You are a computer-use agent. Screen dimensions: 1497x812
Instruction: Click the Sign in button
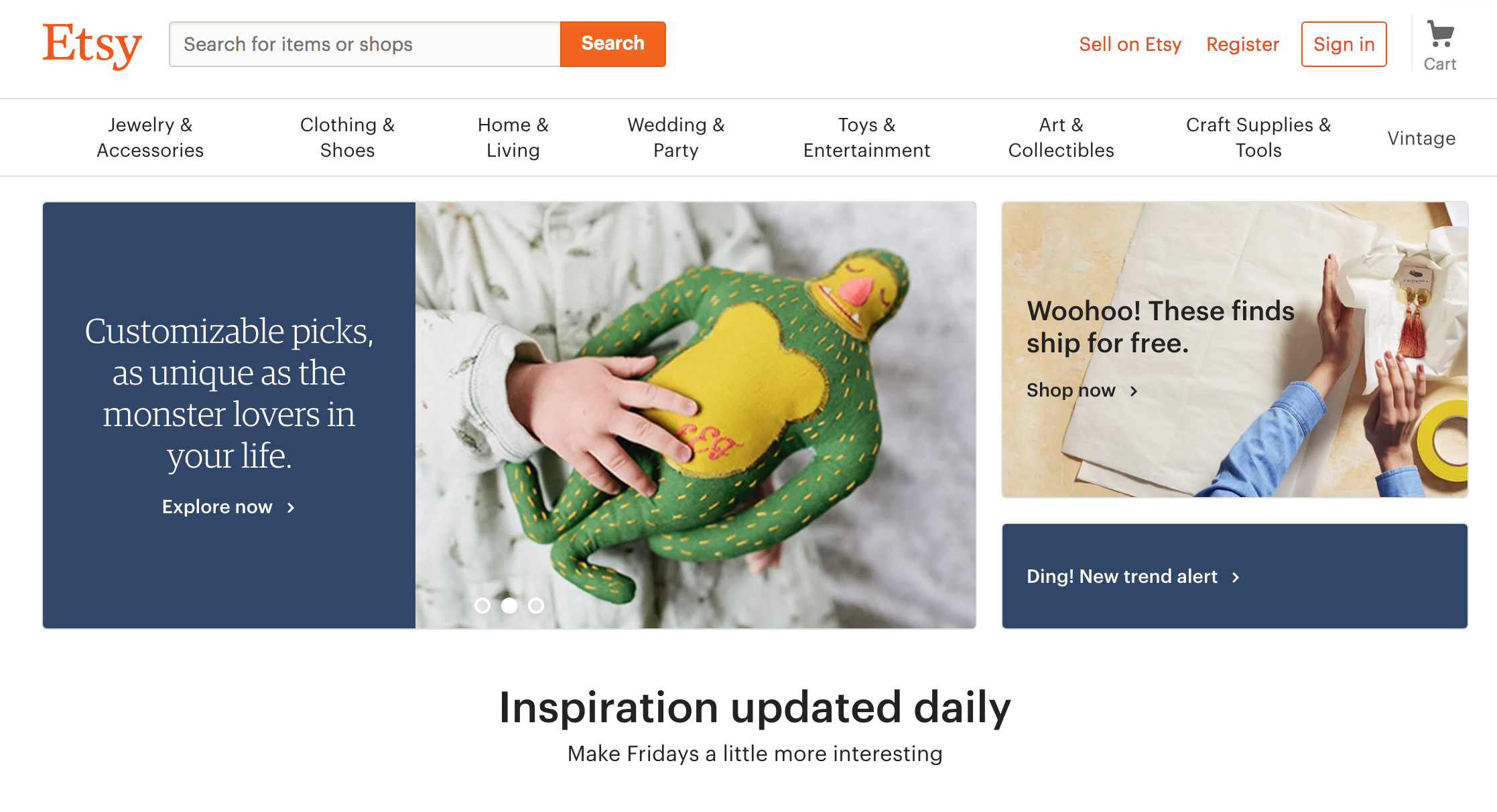[x=1344, y=44]
